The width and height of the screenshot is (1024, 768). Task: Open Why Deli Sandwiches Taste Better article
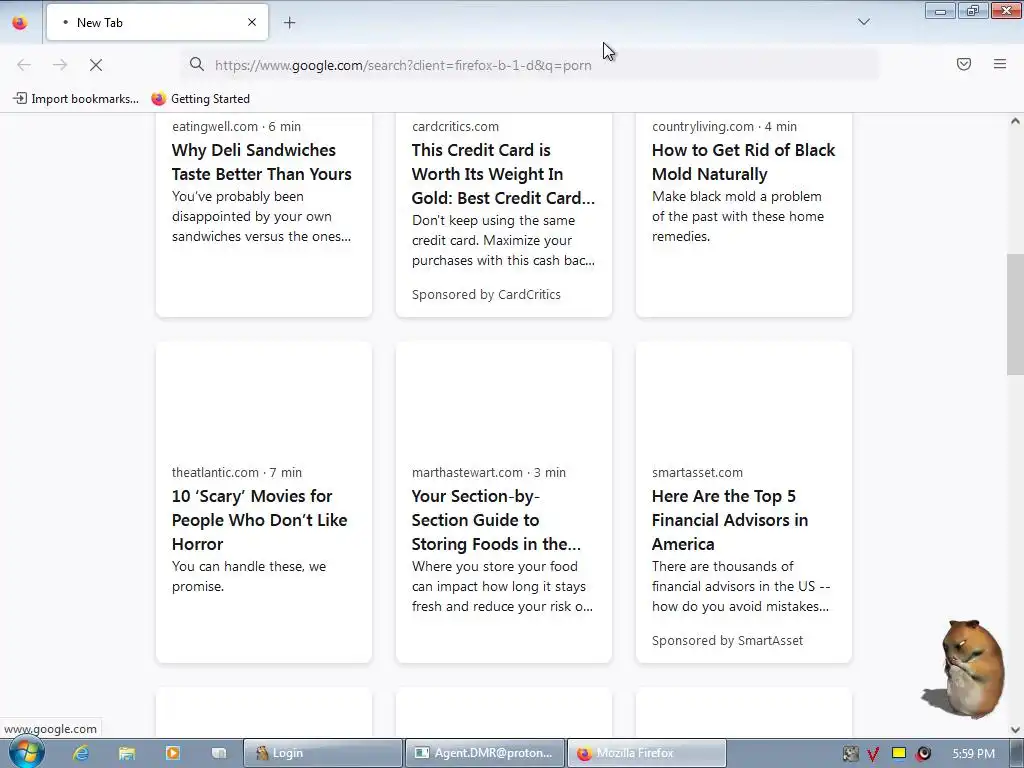(x=261, y=162)
